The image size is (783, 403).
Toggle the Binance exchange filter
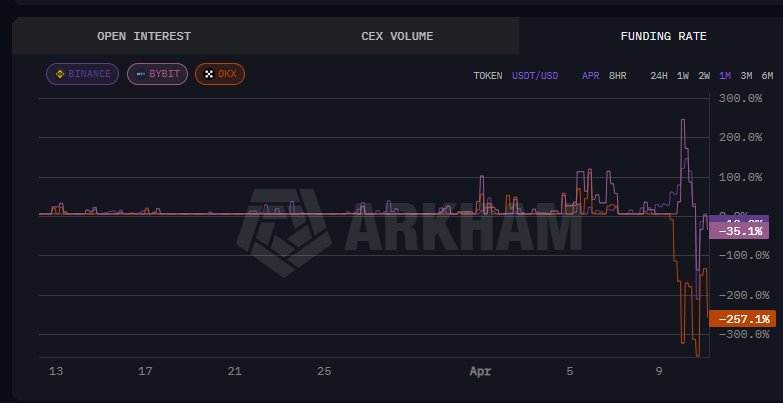click(x=82, y=74)
